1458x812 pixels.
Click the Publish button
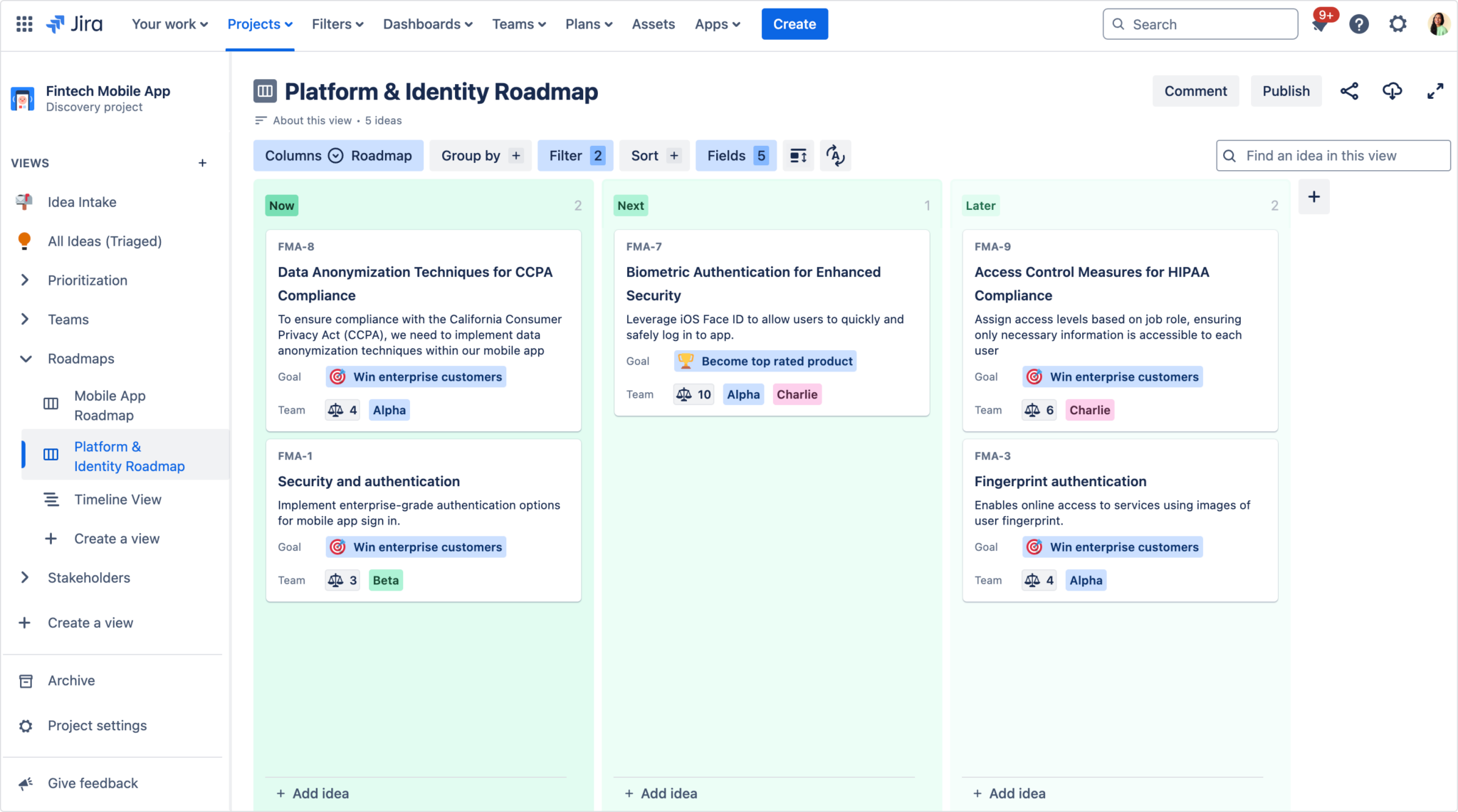point(1286,91)
